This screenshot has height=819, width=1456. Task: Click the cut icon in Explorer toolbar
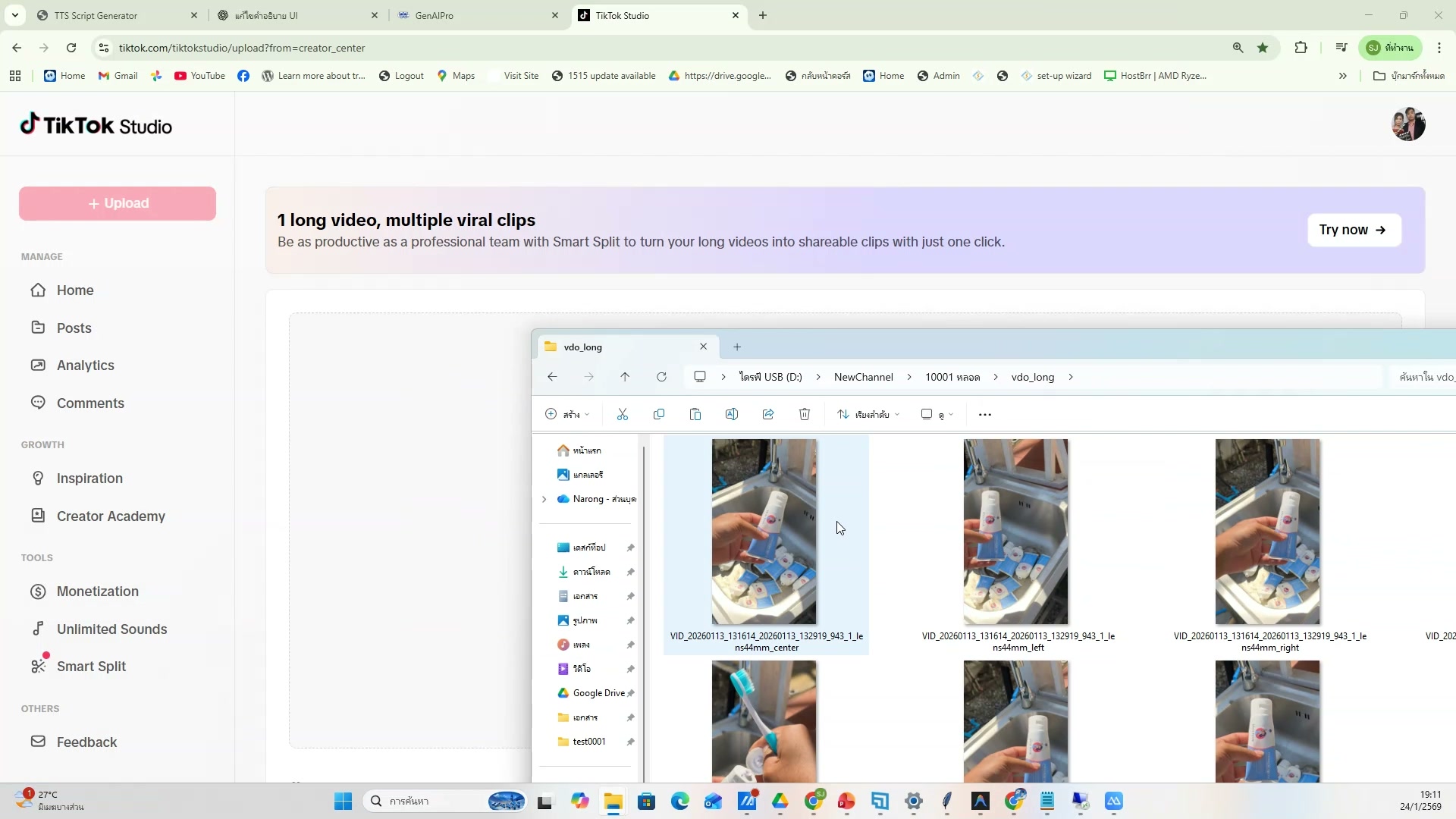[x=623, y=414]
